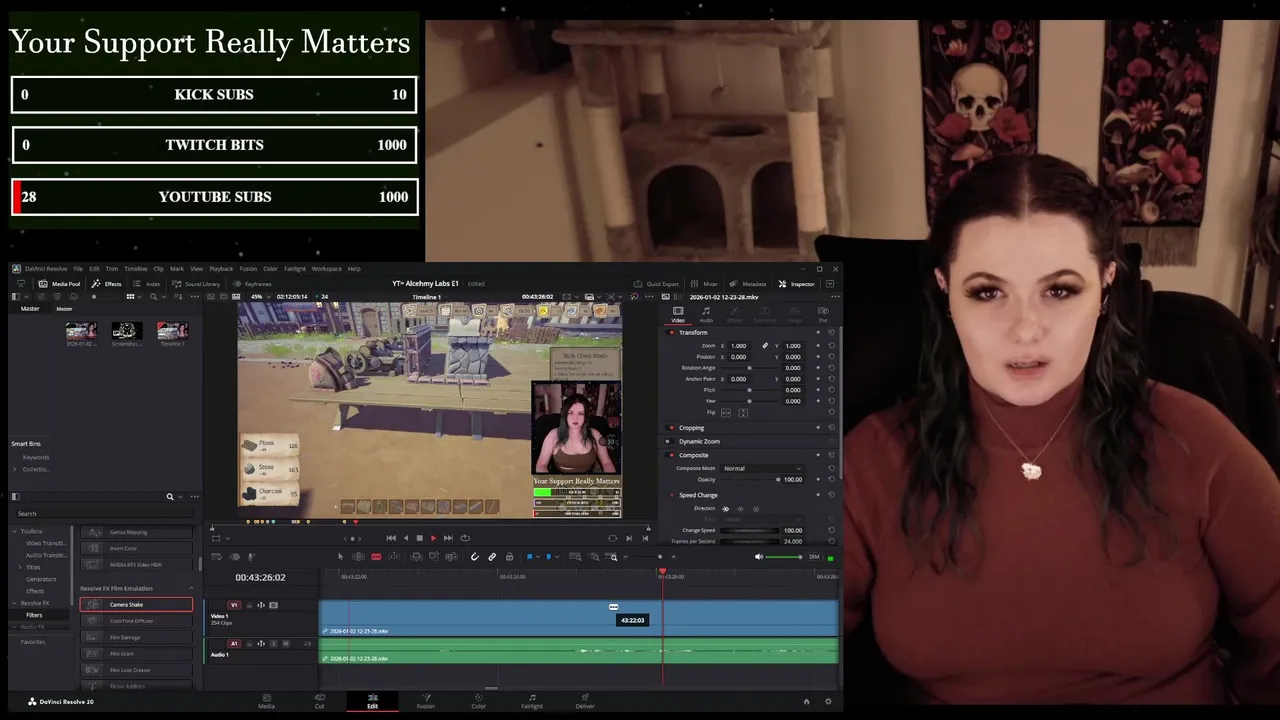This screenshot has width=1280, height=720.
Task: Select the Selection mode arrow tool
Action: point(341,557)
